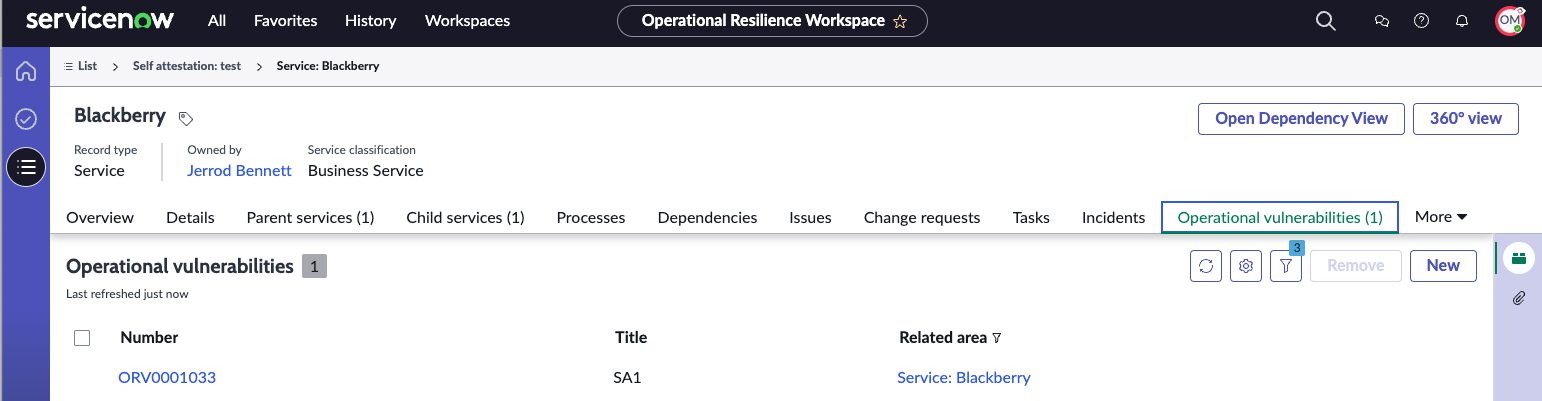
Task: Switch to the Change requests tab
Action: pyautogui.click(x=922, y=217)
